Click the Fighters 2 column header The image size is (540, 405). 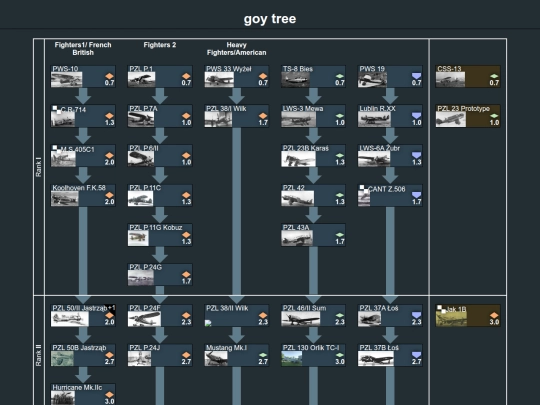(160, 45)
